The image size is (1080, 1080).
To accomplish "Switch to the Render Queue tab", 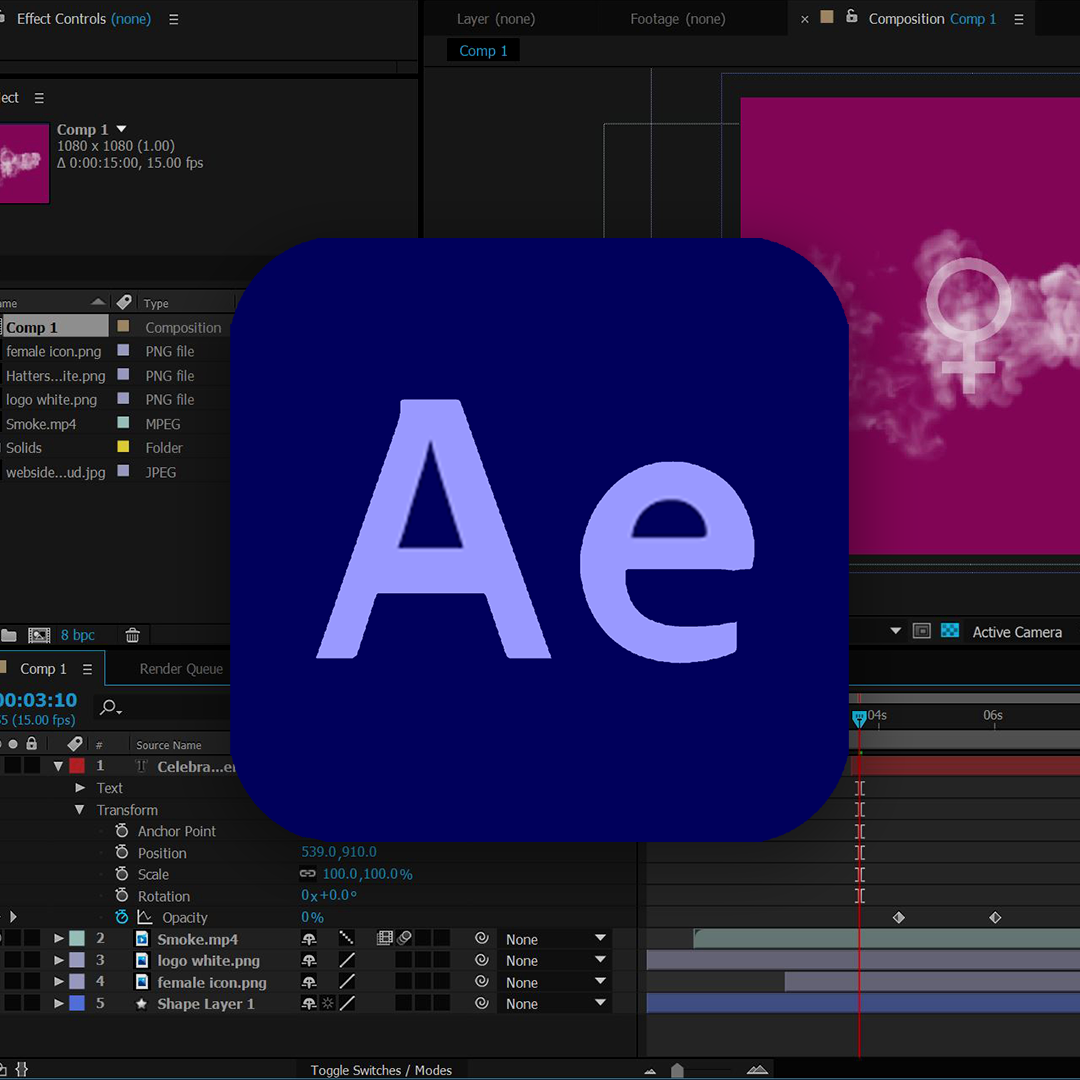I will coord(181,669).
